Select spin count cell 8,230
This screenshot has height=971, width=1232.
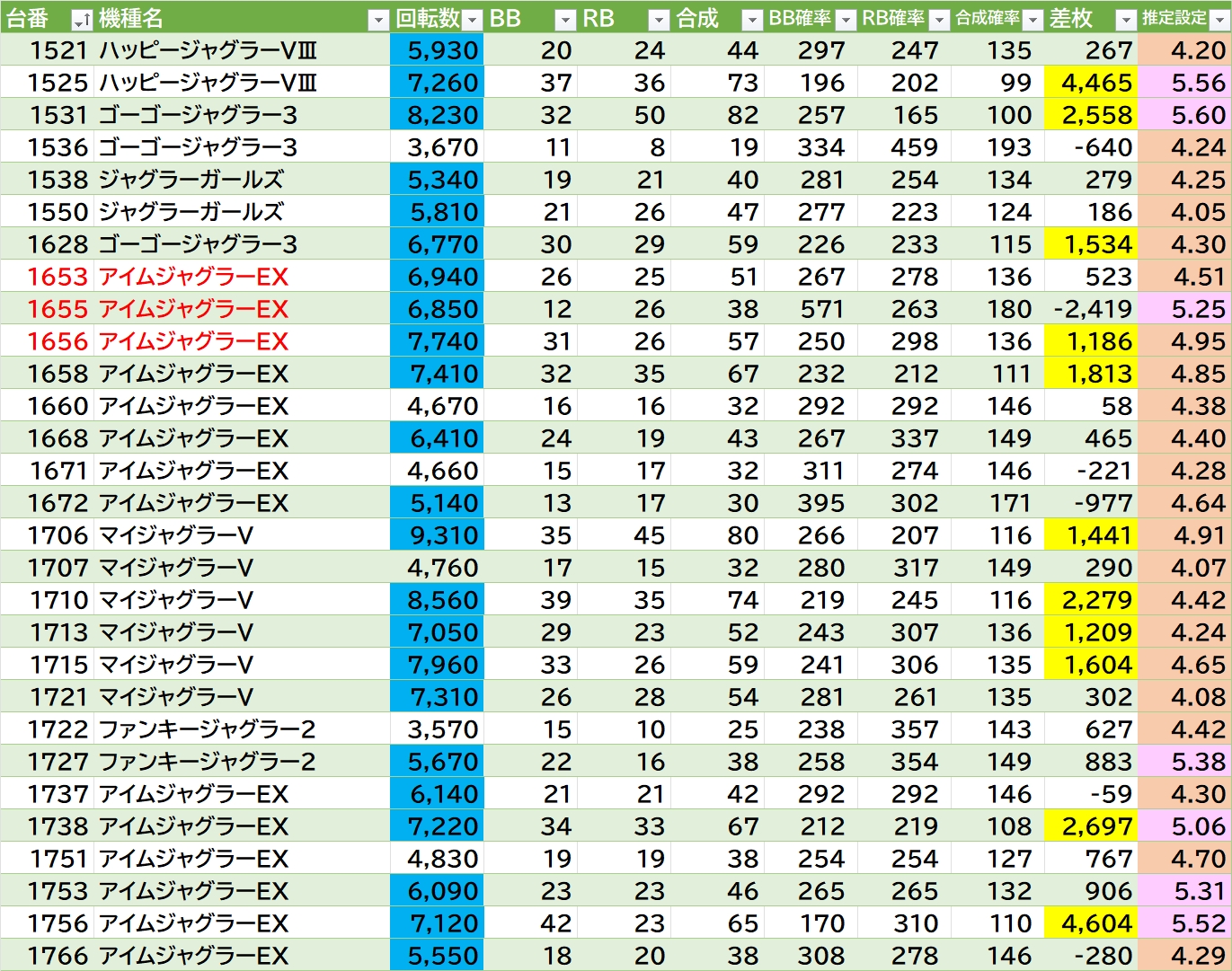[x=437, y=115]
